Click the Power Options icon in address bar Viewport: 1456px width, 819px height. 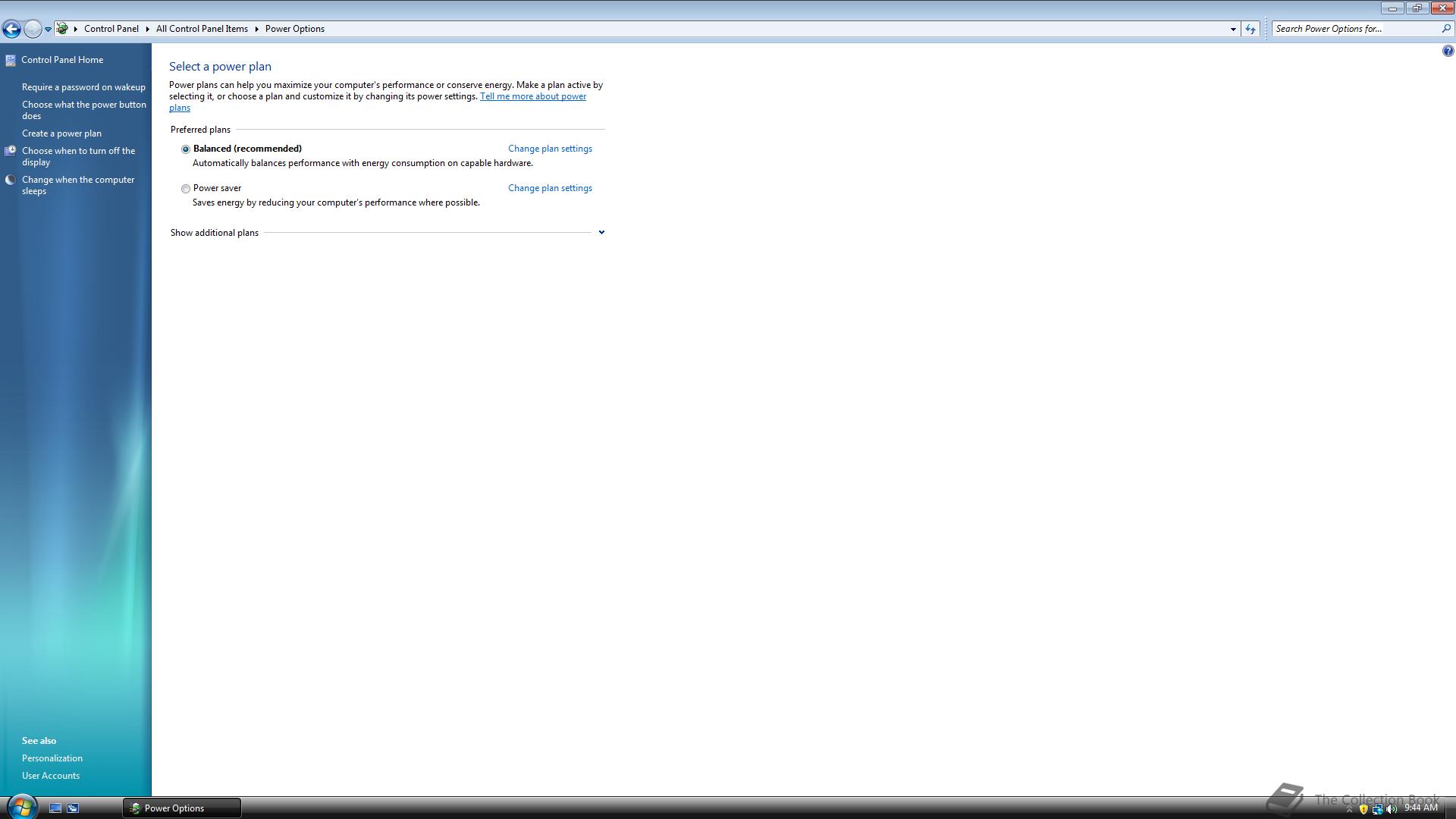coord(62,29)
